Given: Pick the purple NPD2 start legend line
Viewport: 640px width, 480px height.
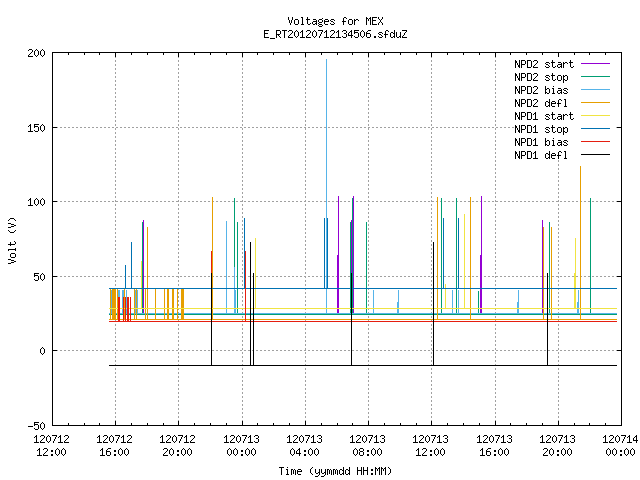Looking at the screenshot, I should coord(595,64).
